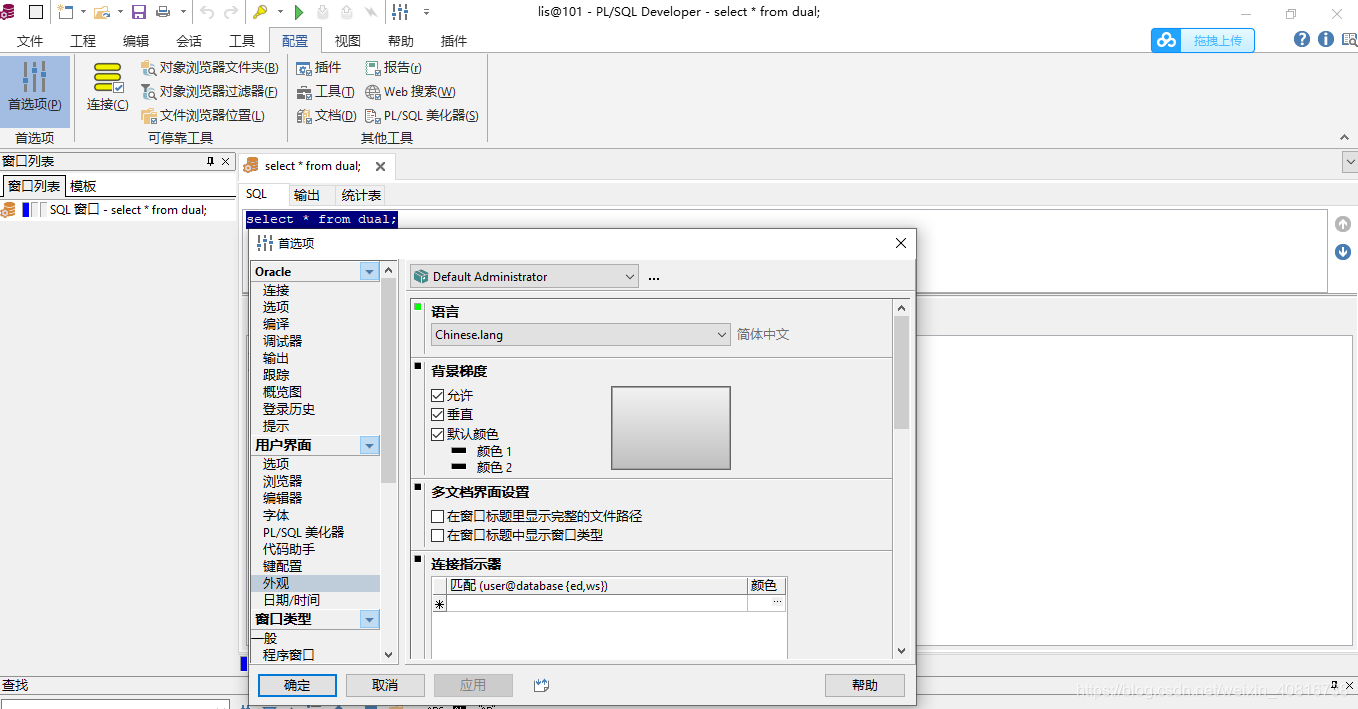Screen dimensions: 1358x709
Task: Select 键配置 in preferences tree
Action: tap(282, 566)
